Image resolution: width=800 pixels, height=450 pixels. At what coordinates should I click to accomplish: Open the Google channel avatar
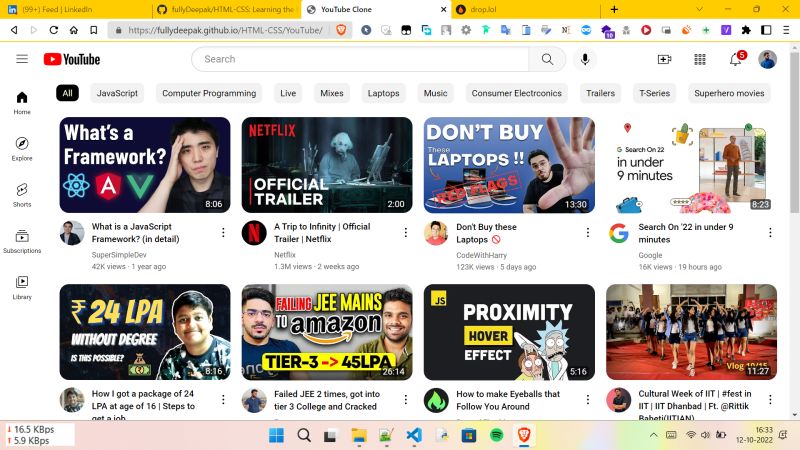click(x=618, y=233)
